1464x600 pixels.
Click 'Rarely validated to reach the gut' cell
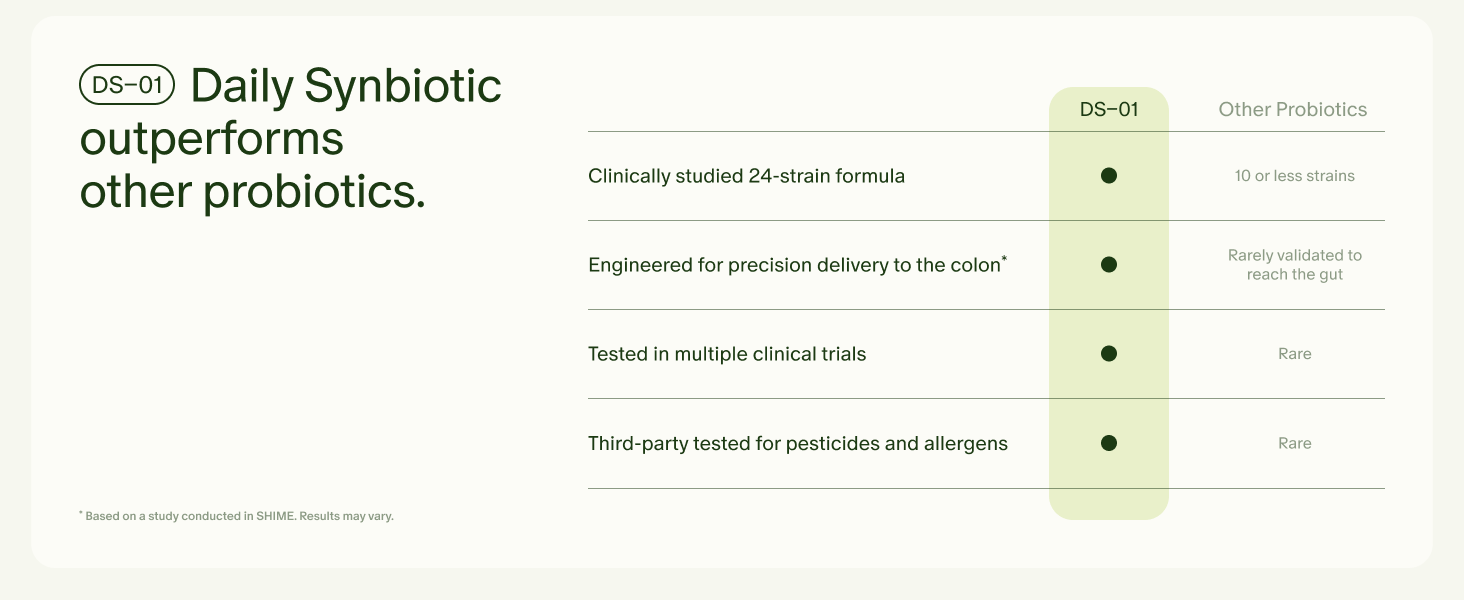click(1294, 265)
